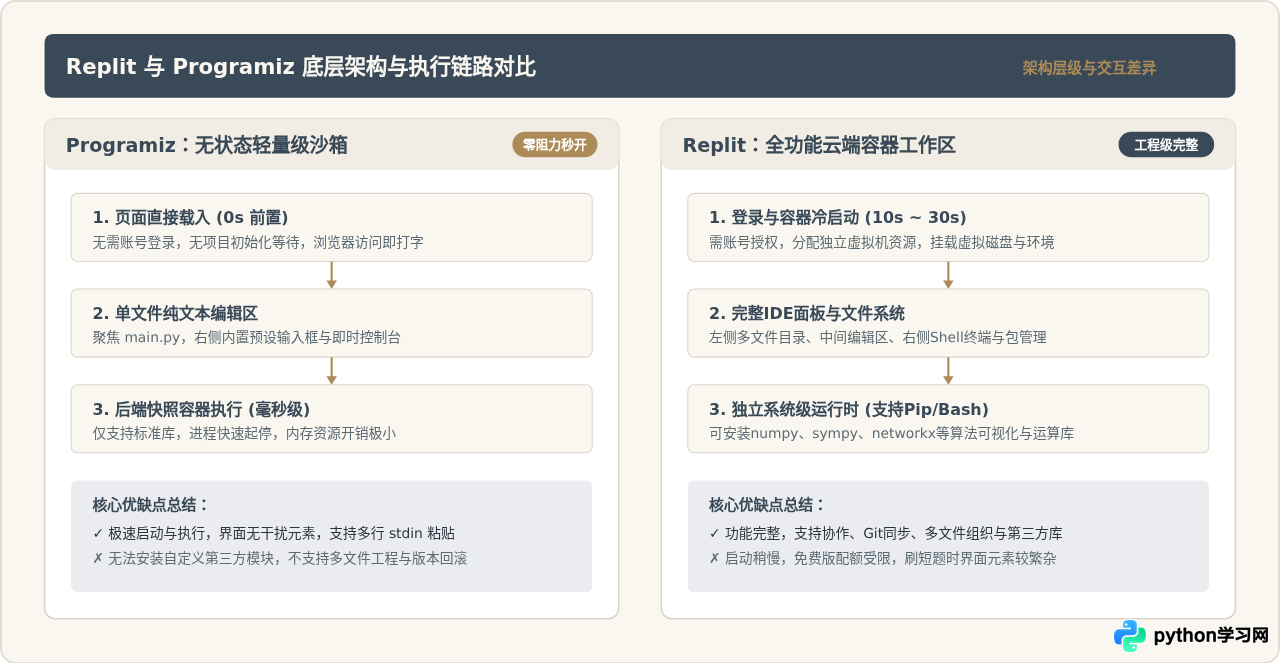Click the heading "Programiz：无状态轻量级沙箱"

pos(207,145)
